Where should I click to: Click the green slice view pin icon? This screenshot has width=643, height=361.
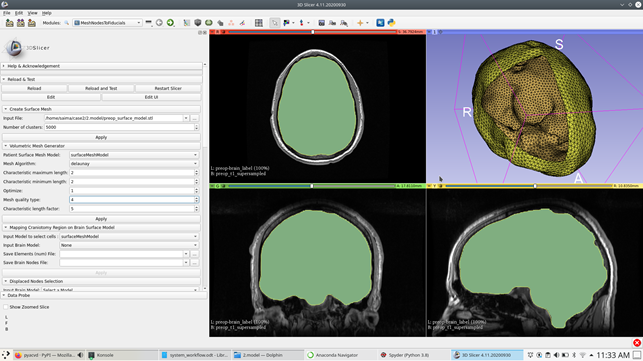[212, 186]
